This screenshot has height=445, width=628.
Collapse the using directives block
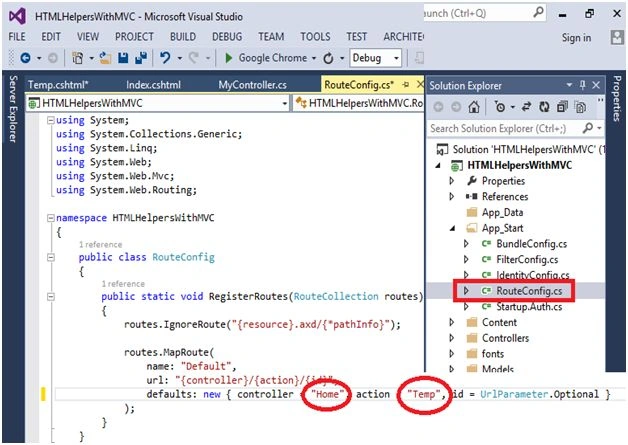click(x=51, y=120)
